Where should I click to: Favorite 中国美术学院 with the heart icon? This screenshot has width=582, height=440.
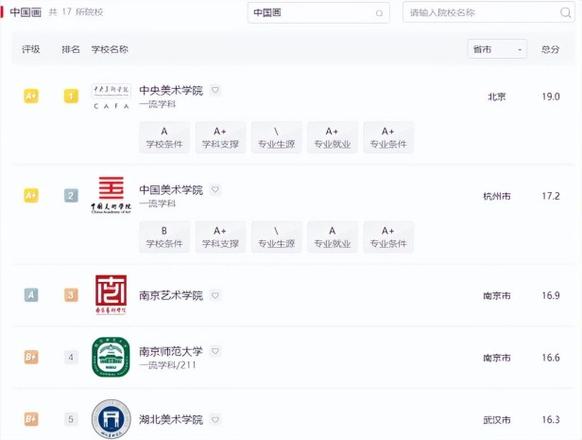pos(215,189)
